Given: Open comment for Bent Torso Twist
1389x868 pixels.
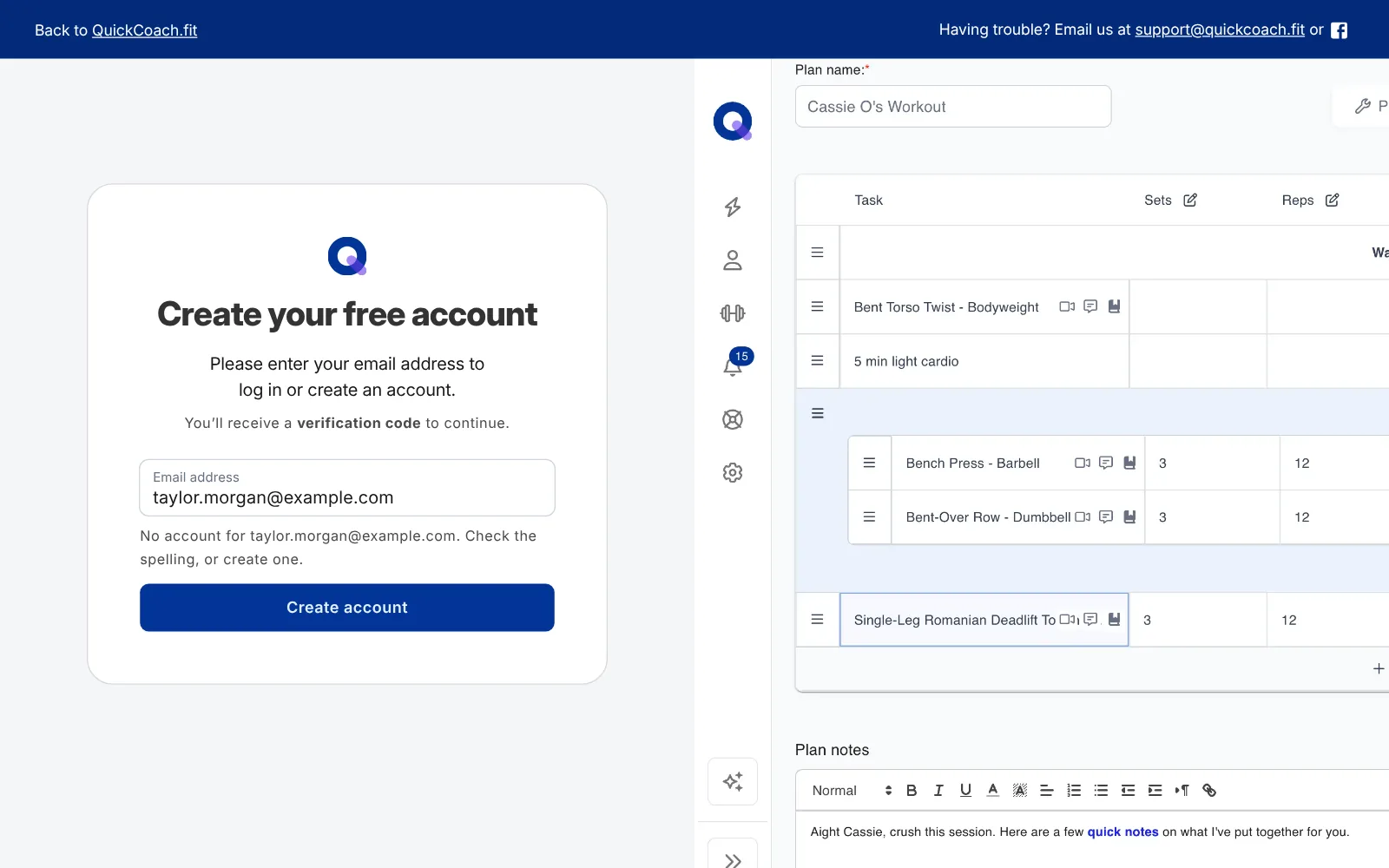Looking at the screenshot, I should tap(1090, 306).
